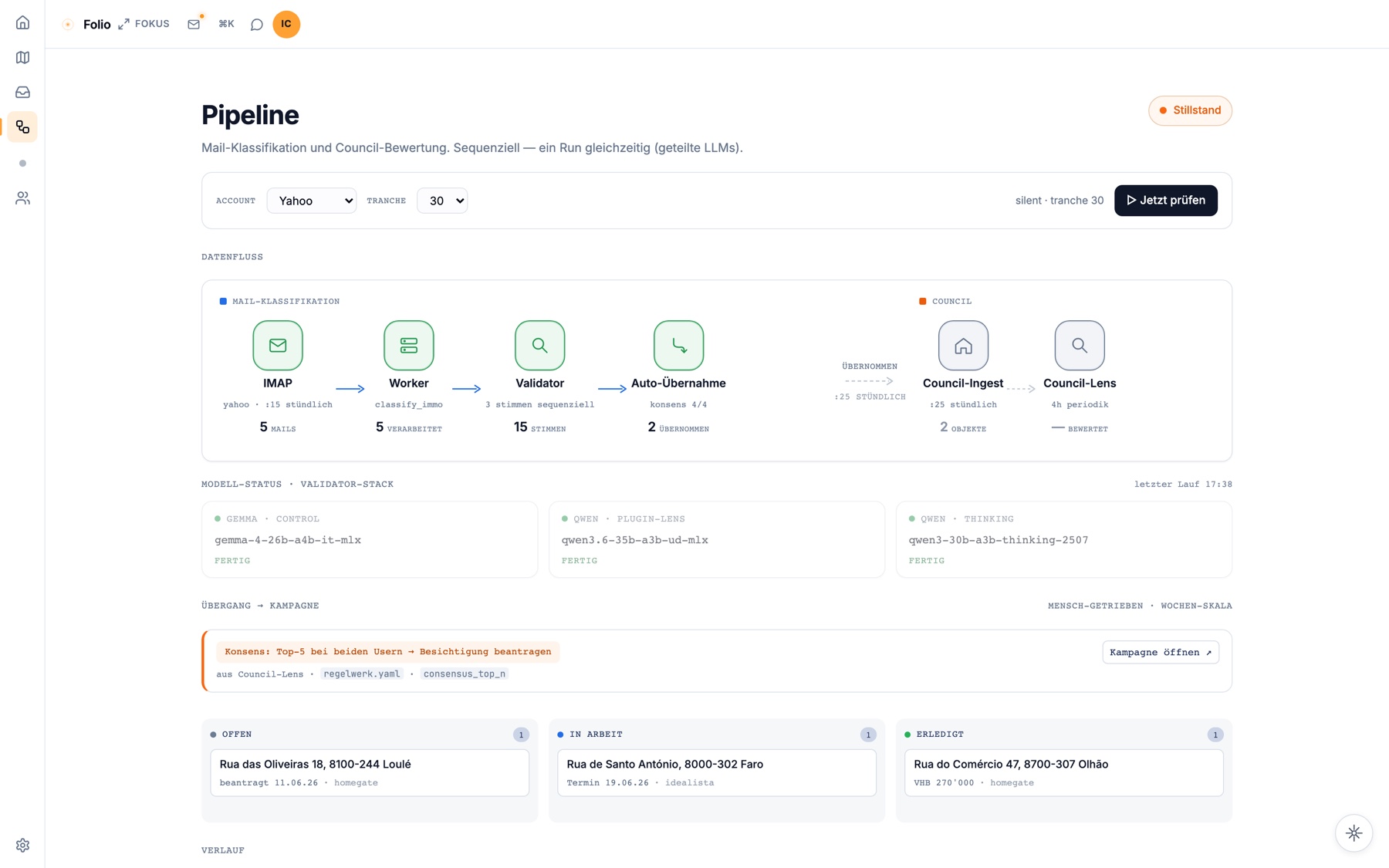Open the home icon in sidebar
This screenshot has height=868, width=1389.
pos(22,22)
